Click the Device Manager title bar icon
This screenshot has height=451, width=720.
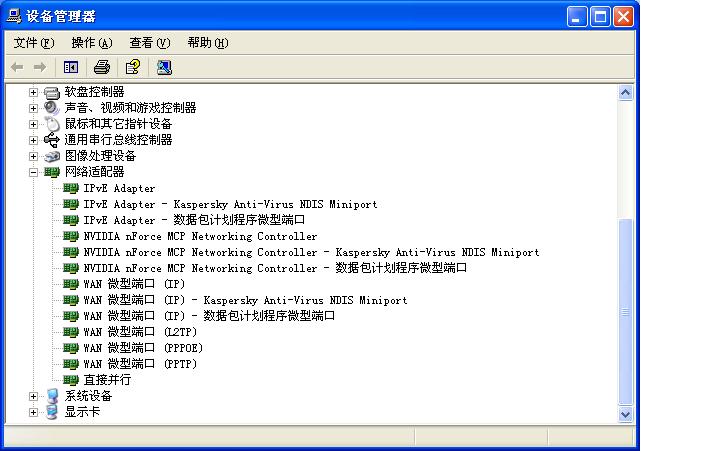tap(14, 16)
